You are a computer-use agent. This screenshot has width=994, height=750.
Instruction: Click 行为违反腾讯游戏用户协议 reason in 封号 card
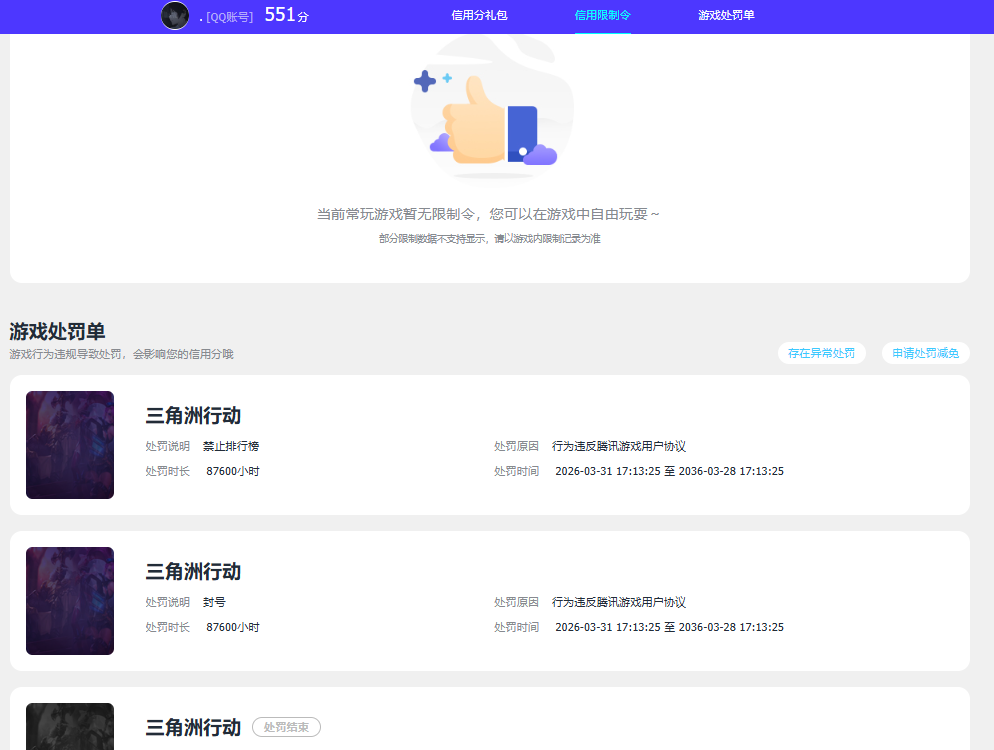pyautogui.click(x=619, y=602)
